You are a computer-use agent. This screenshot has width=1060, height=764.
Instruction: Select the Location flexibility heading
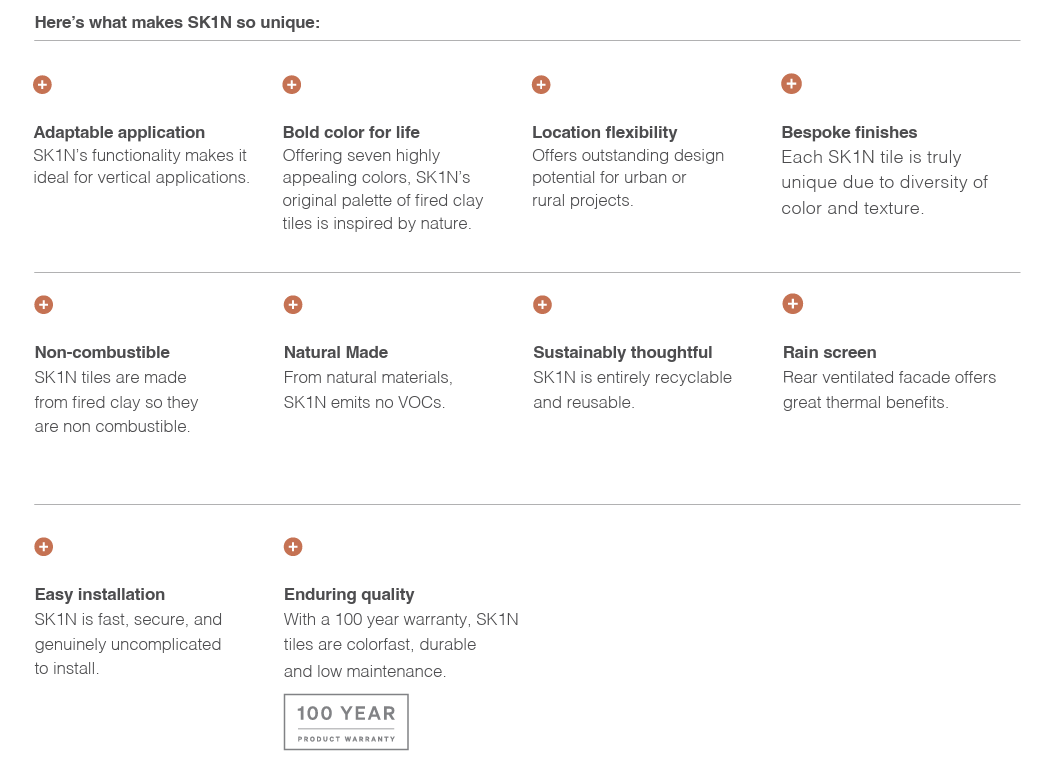[604, 132]
